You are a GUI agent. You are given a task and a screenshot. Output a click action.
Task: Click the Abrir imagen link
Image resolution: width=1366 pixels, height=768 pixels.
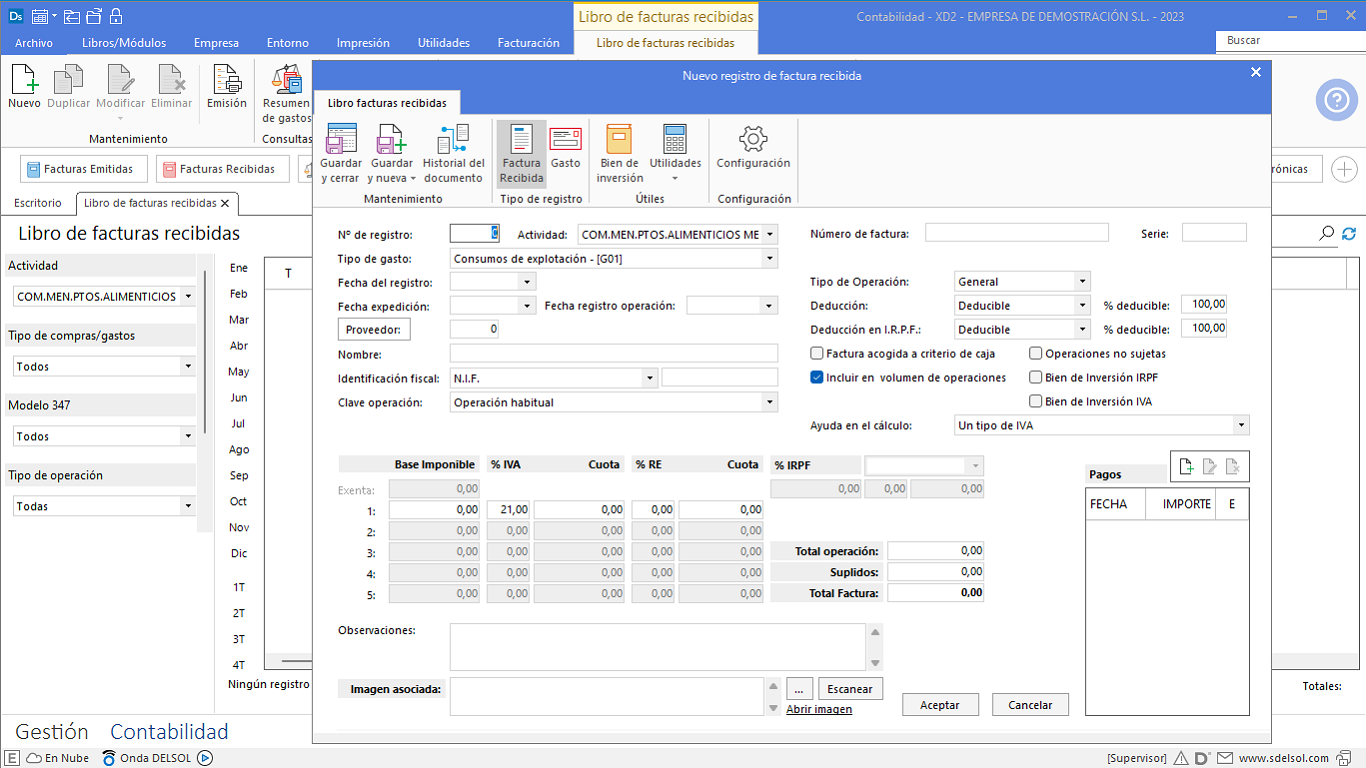click(x=819, y=709)
